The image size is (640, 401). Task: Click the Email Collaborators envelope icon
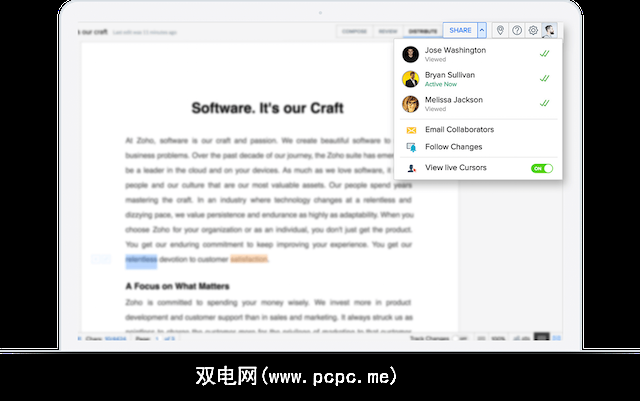pyautogui.click(x=411, y=130)
